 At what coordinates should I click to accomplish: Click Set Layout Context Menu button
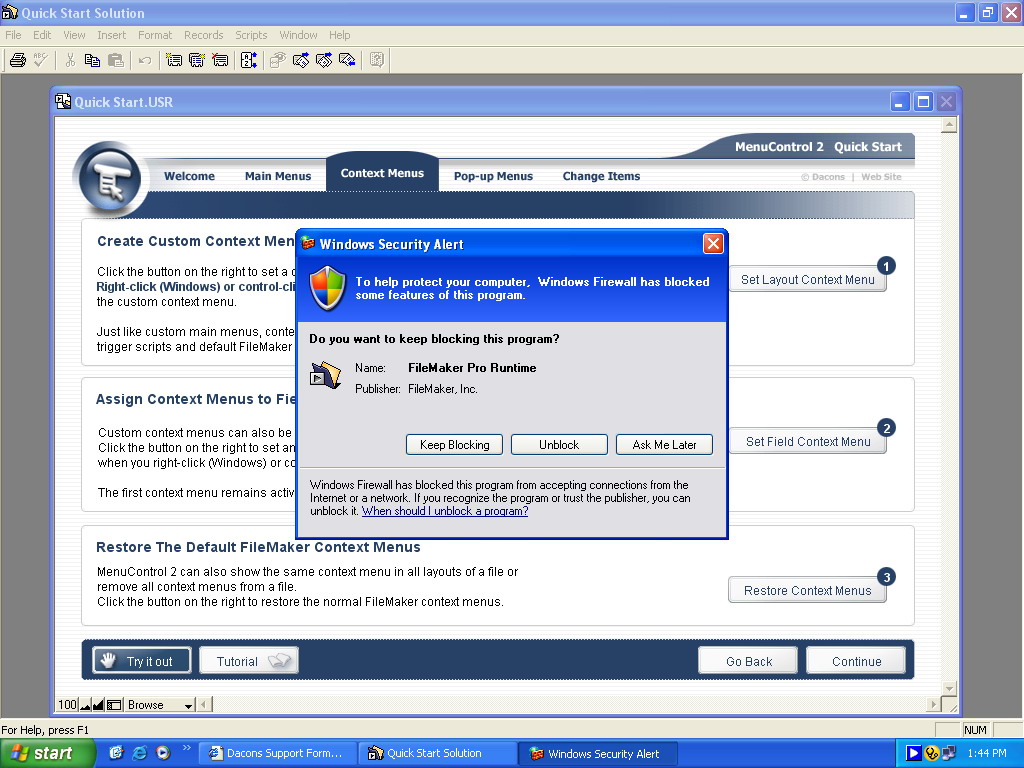807,280
